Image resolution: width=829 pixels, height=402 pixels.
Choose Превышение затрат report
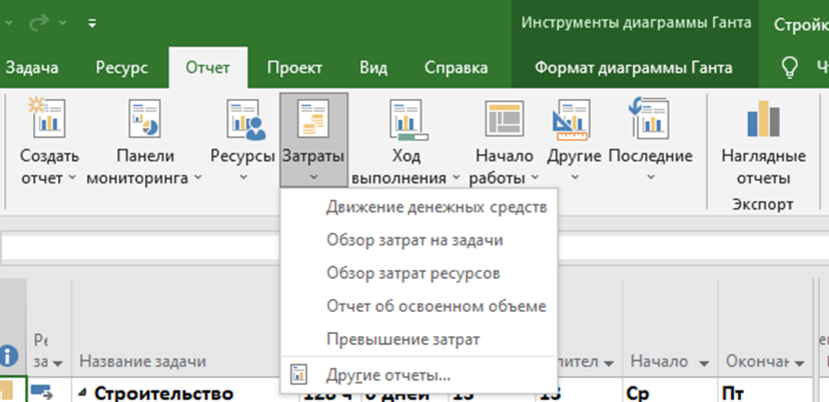pos(419,339)
